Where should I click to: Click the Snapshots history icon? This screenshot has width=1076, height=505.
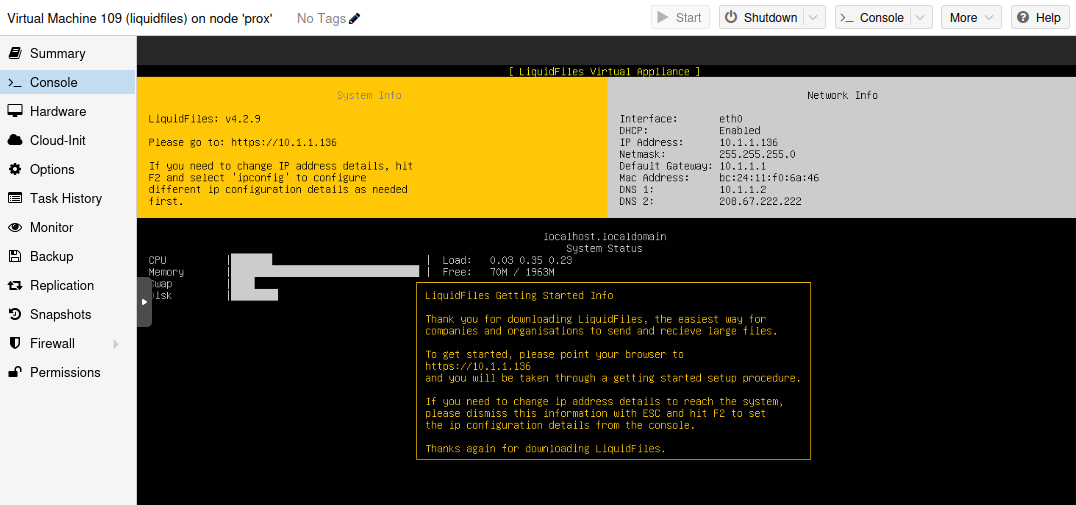pyautogui.click(x=14, y=314)
